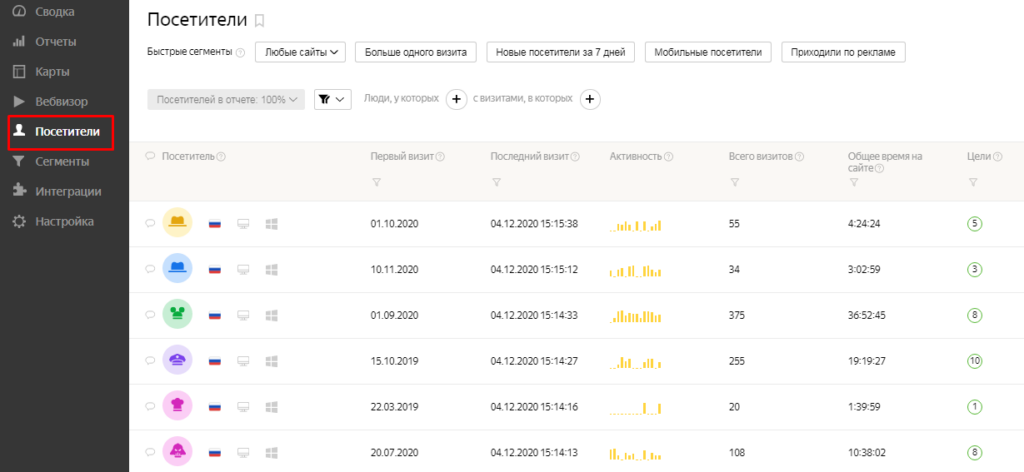
Task: Click the filter icon under Первый визит
Action: click(377, 182)
